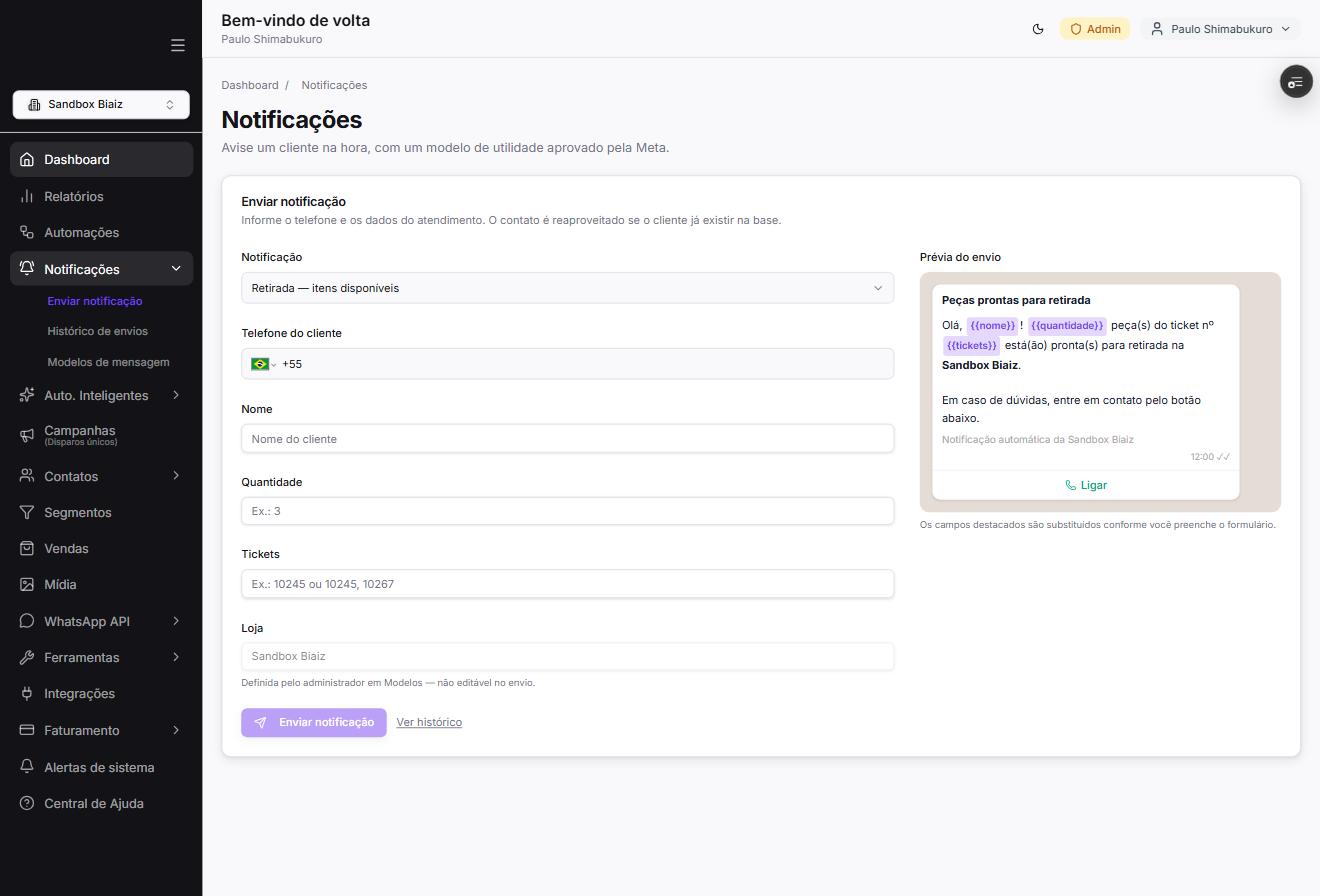
Task: Click the Contatos people icon
Action: coord(27,476)
